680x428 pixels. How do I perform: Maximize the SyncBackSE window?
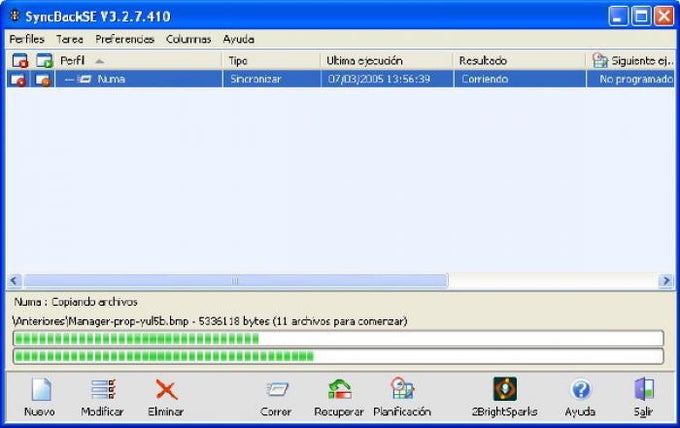click(x=641, y=16)
